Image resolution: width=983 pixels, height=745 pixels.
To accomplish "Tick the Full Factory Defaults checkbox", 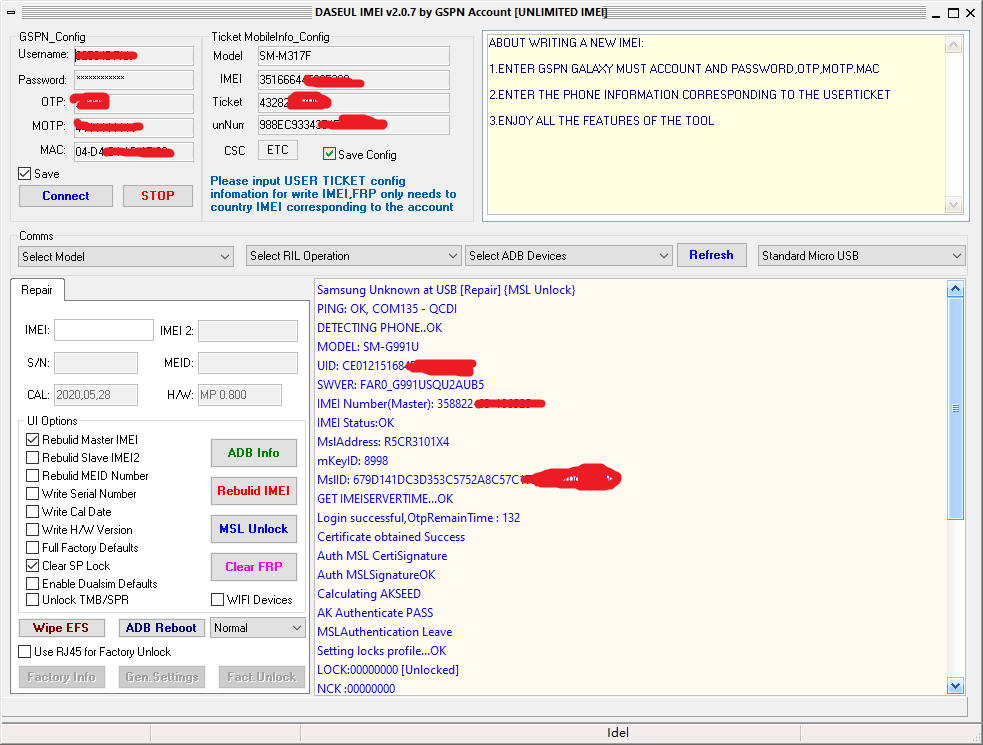I will coord(33,548).
